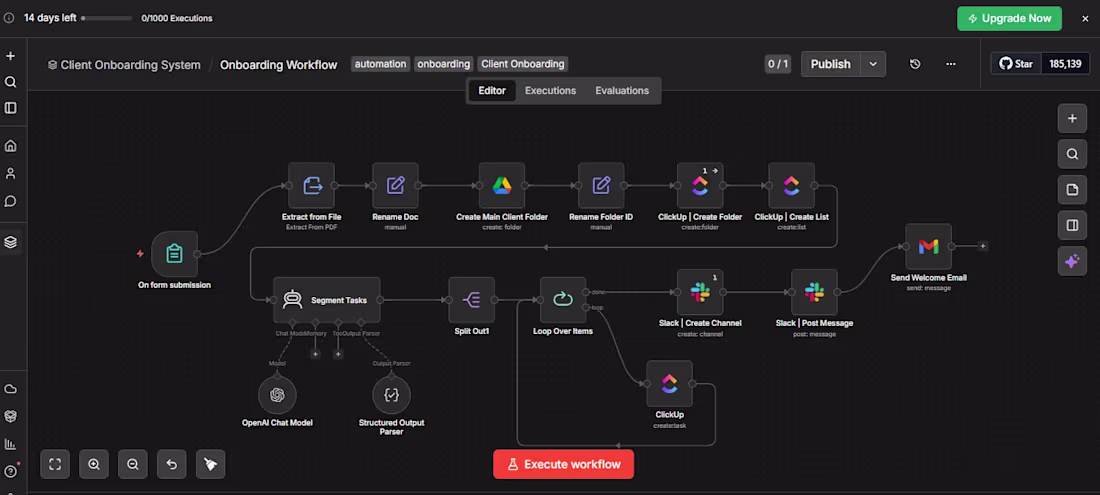Switch to the Evaluations tab

tap(622, 90)
